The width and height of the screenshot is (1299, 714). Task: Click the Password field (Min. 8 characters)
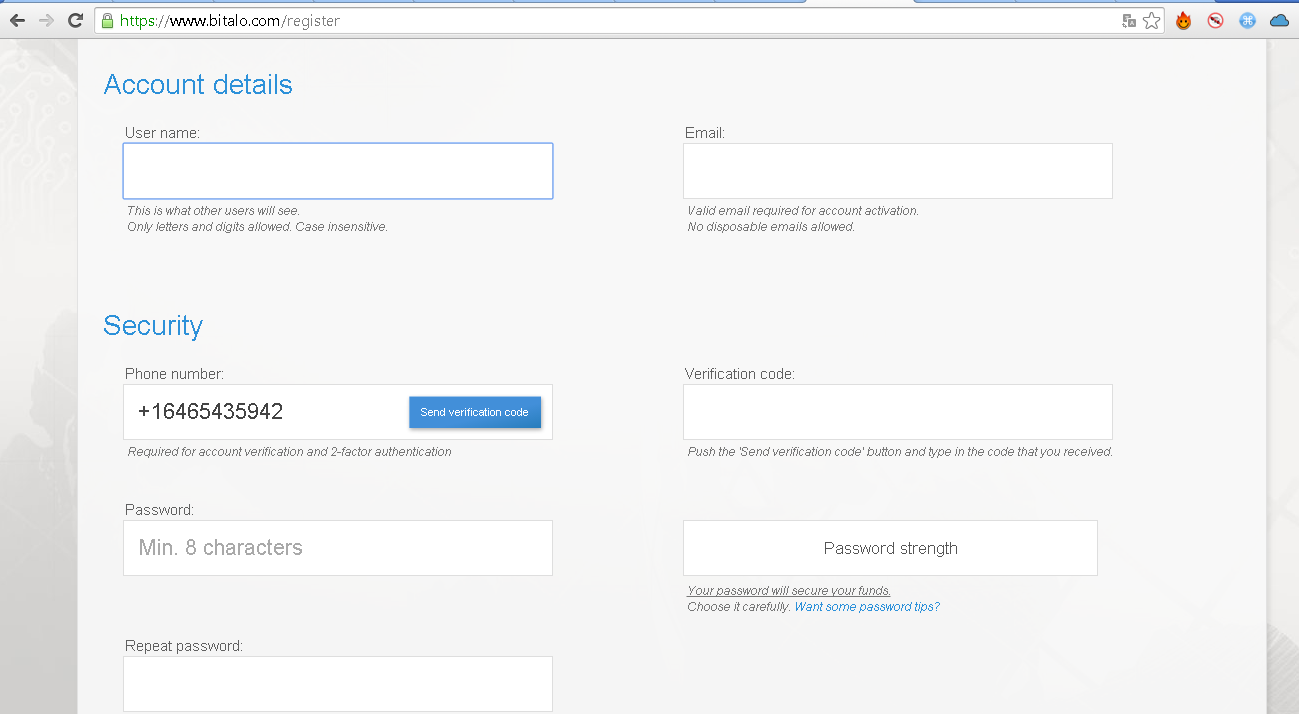pyautogui.click(x=338, y=548)
